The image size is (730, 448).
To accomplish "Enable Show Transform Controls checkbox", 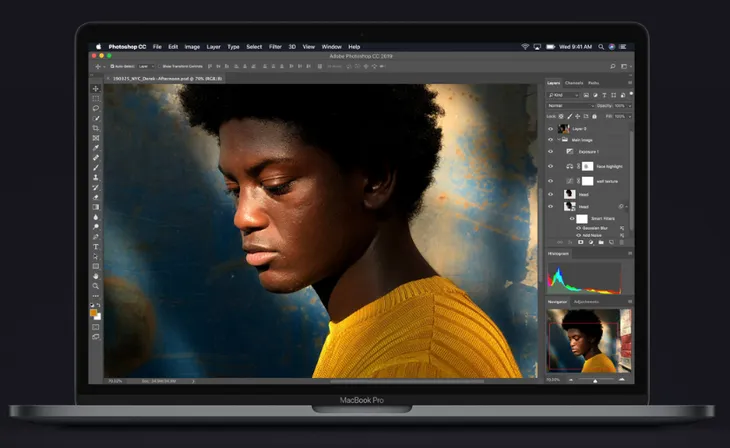I will point(159,66).
